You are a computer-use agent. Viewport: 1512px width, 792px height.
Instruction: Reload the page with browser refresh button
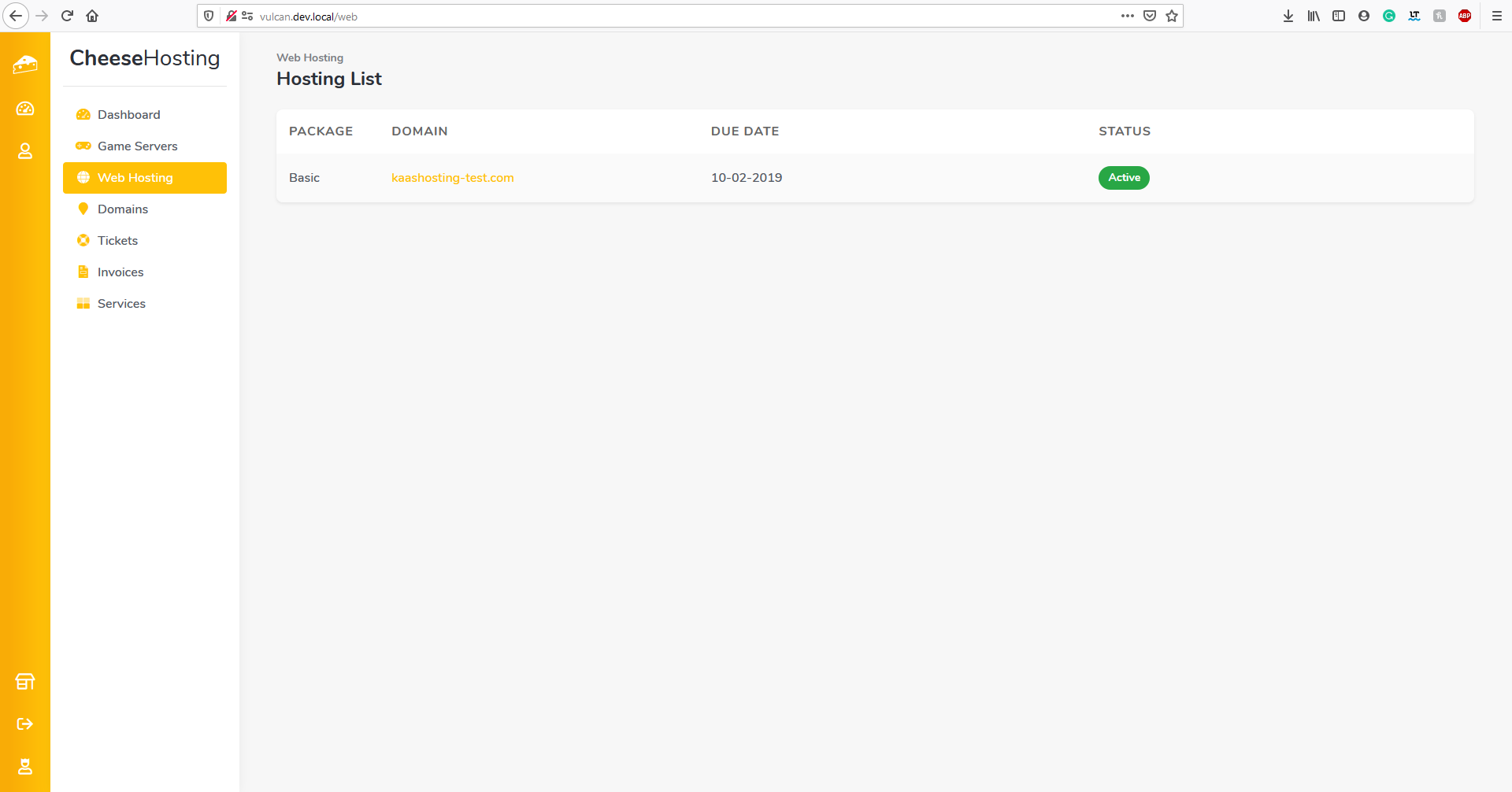point(67,16)
